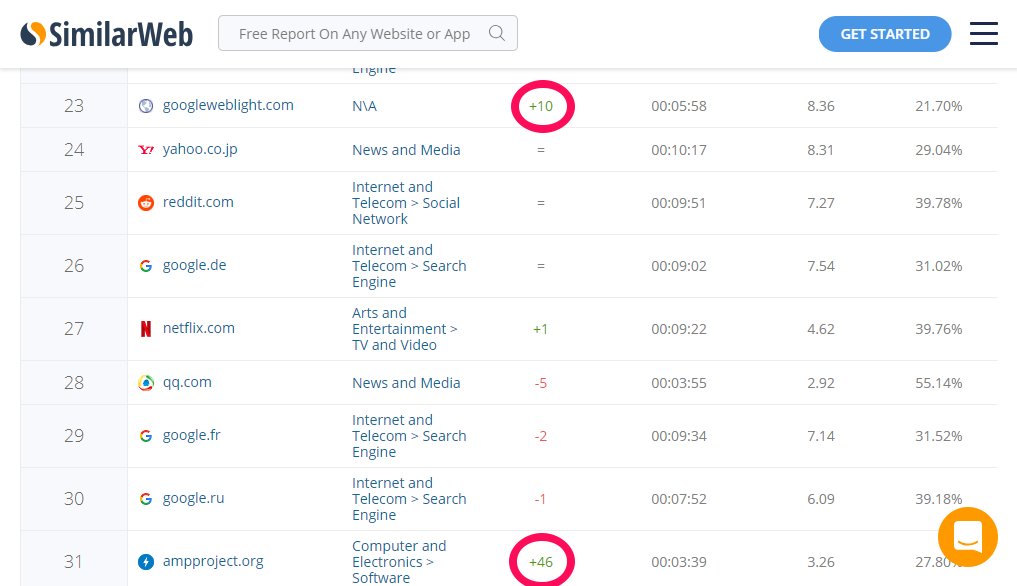The height and width of the screenshot is (586, 1017).
Task: Click the google.fr favicon
Action: click(146, 436)
